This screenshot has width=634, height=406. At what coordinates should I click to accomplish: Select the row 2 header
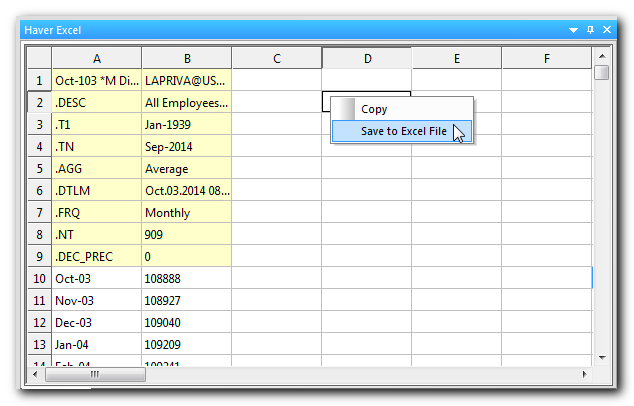point(39,102)
